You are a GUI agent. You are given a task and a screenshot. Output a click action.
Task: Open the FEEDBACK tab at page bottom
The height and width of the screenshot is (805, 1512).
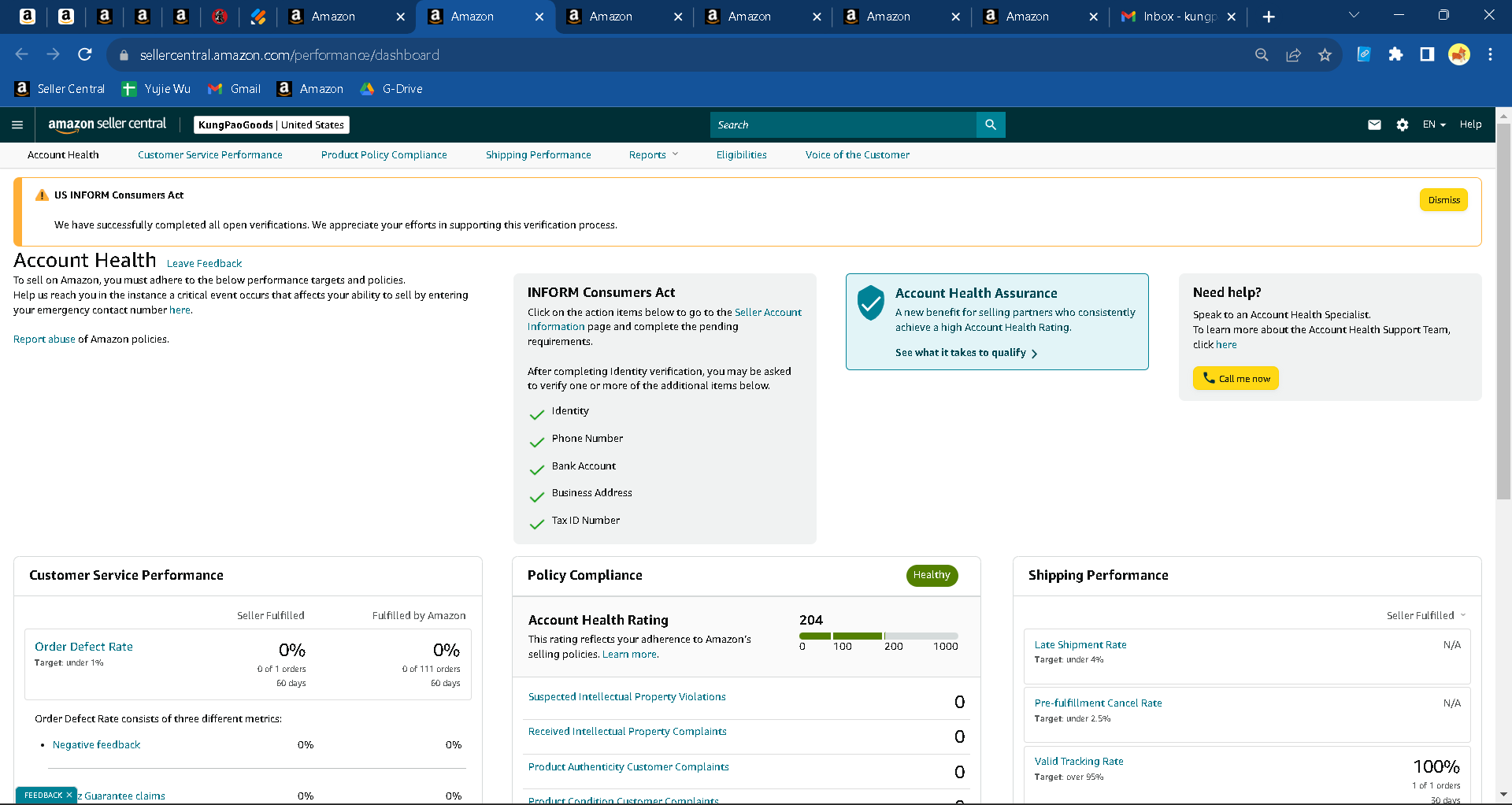pos(43,796)
